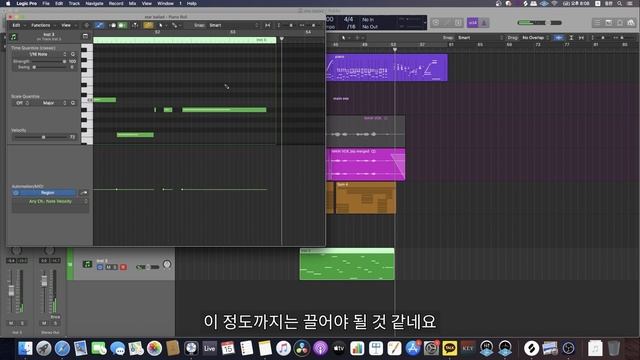640x360 pixels.
Task: Open Loop Browser button at top right
Action: [x=620, y=23]
